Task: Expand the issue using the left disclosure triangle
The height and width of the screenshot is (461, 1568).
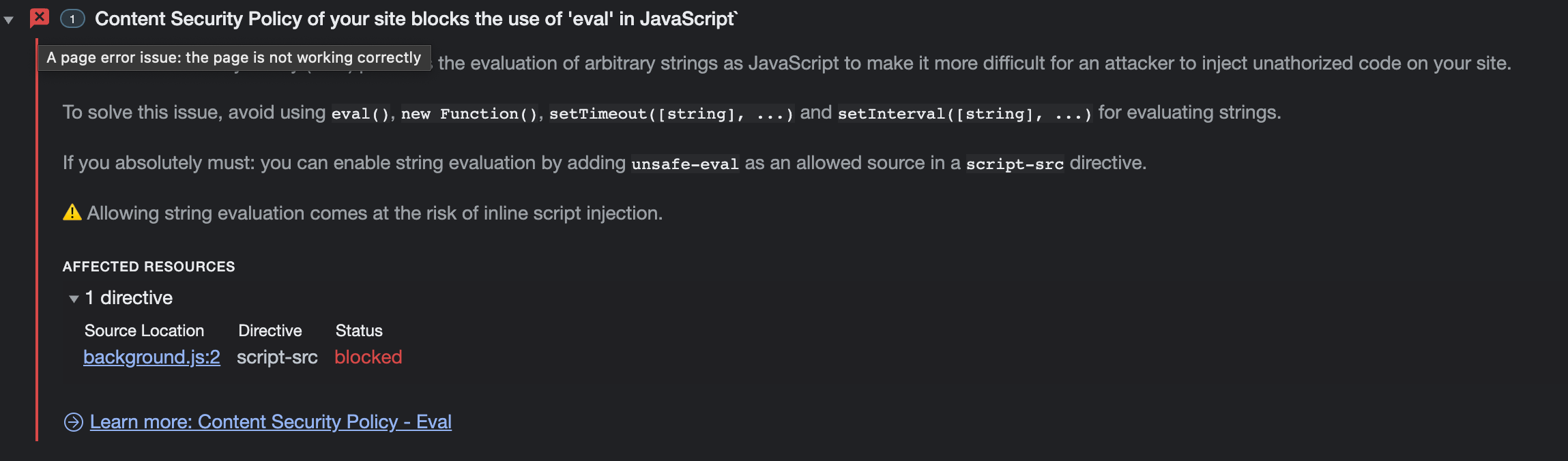Action: point(10,19)
